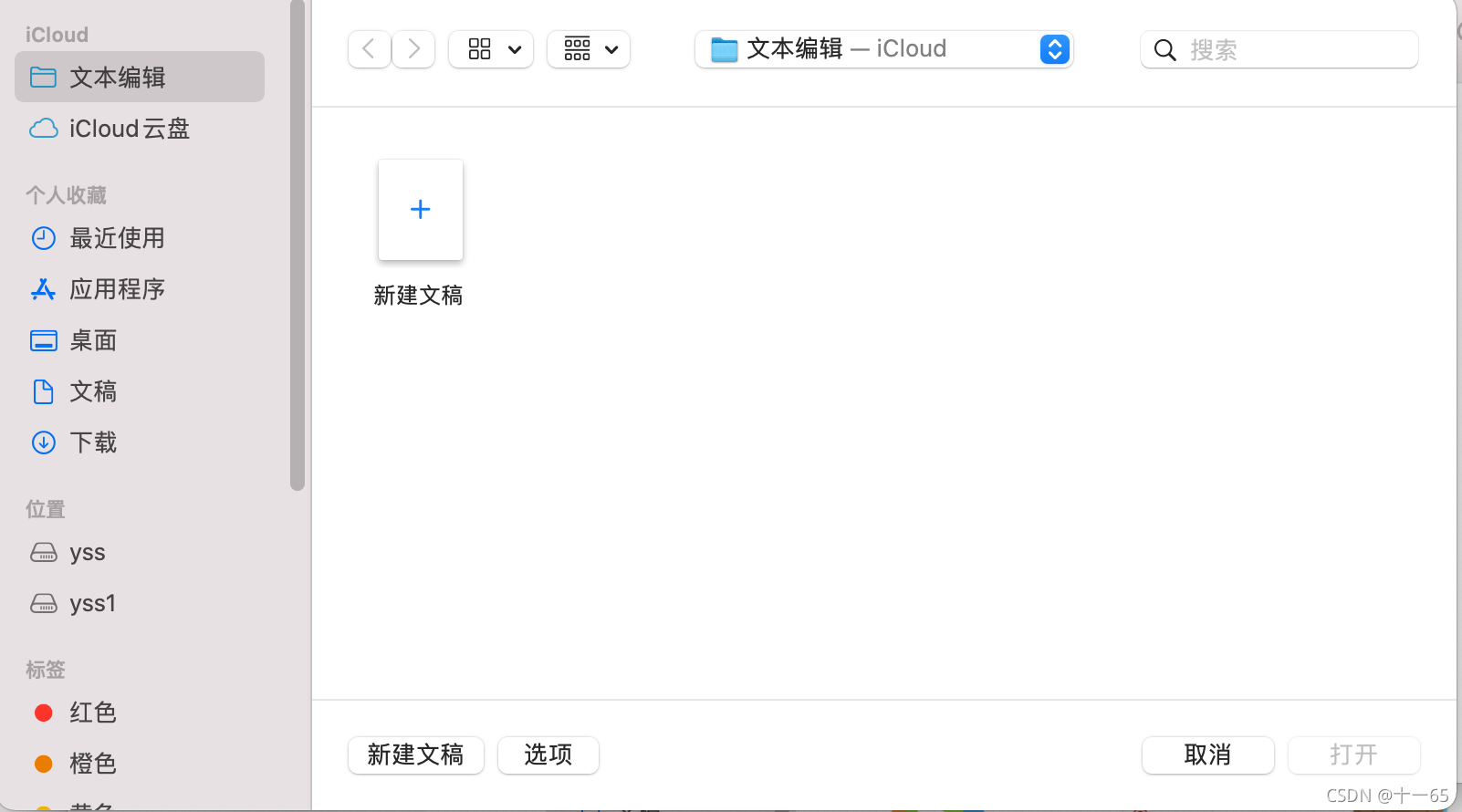Image resolution: width=1462 pixels, height=812 pixels.
Task: Click the blue location stepper arrows
Action: point(1054,49)
